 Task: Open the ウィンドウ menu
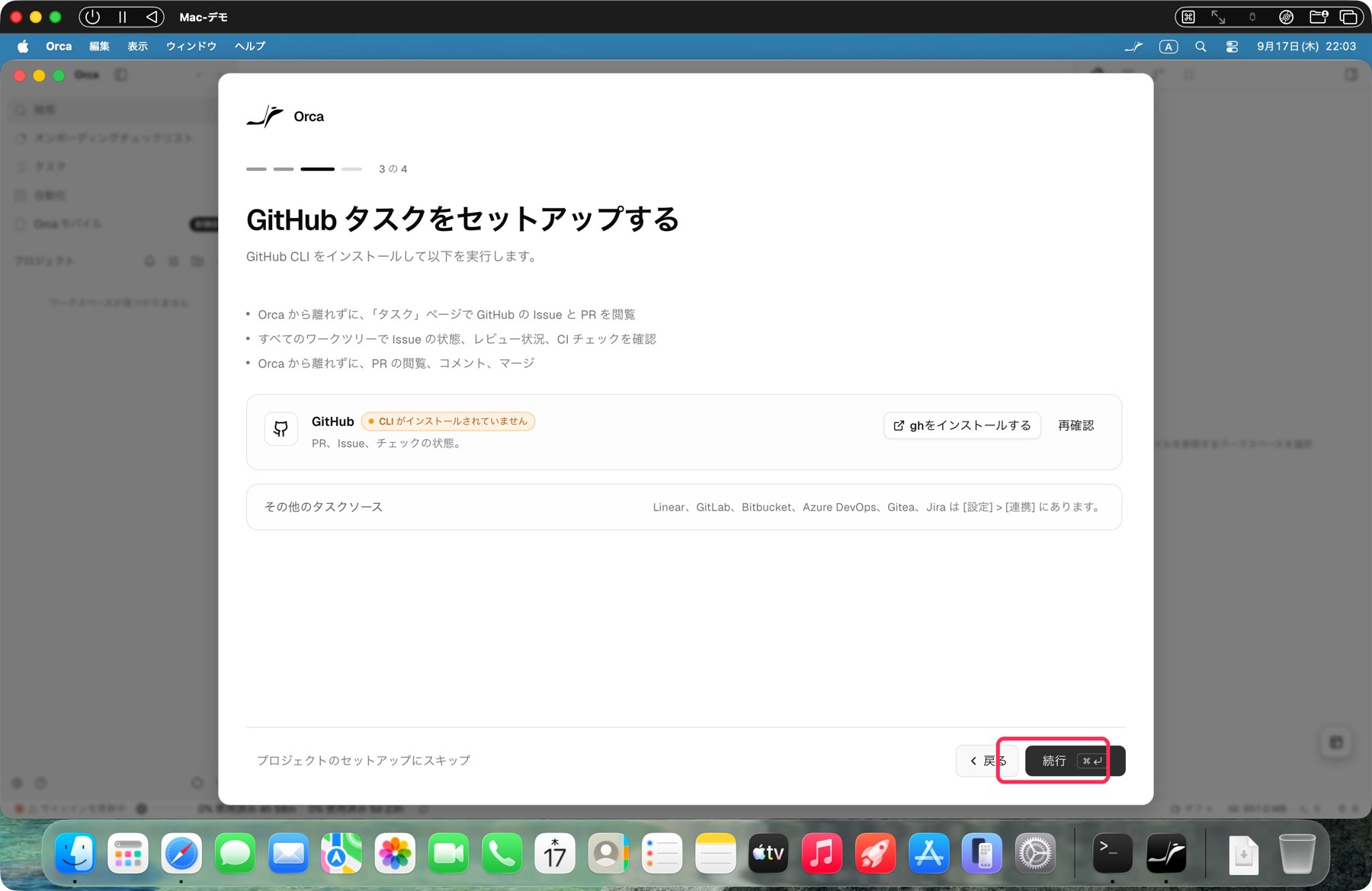point(191,46)
